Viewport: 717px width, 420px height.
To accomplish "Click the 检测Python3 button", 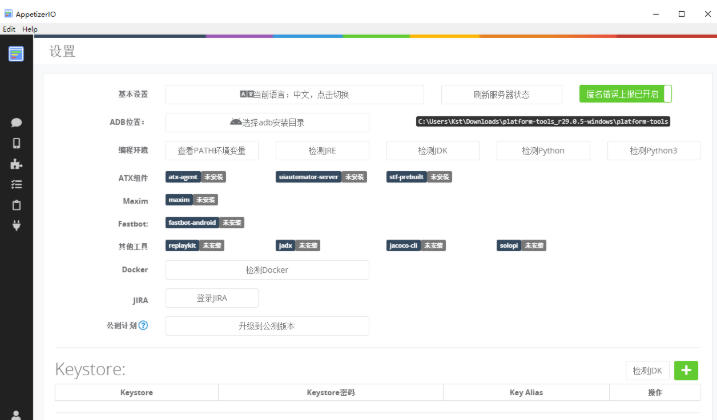I will (653, 151).
